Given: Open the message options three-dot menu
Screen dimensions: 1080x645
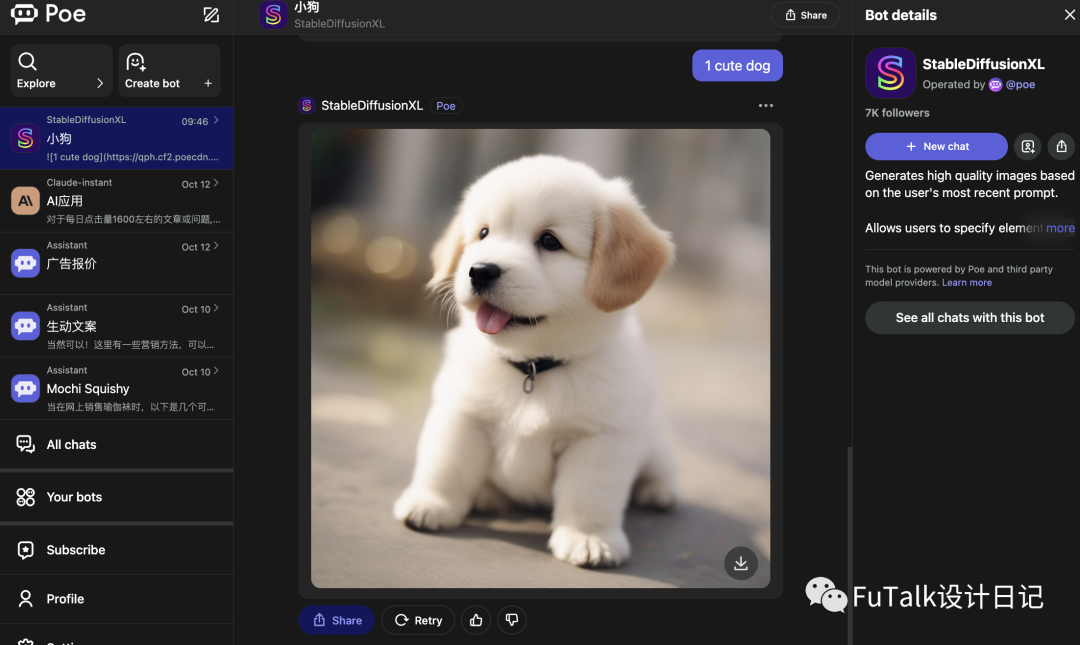Looking at the screenshot, I should coord(766,105).
